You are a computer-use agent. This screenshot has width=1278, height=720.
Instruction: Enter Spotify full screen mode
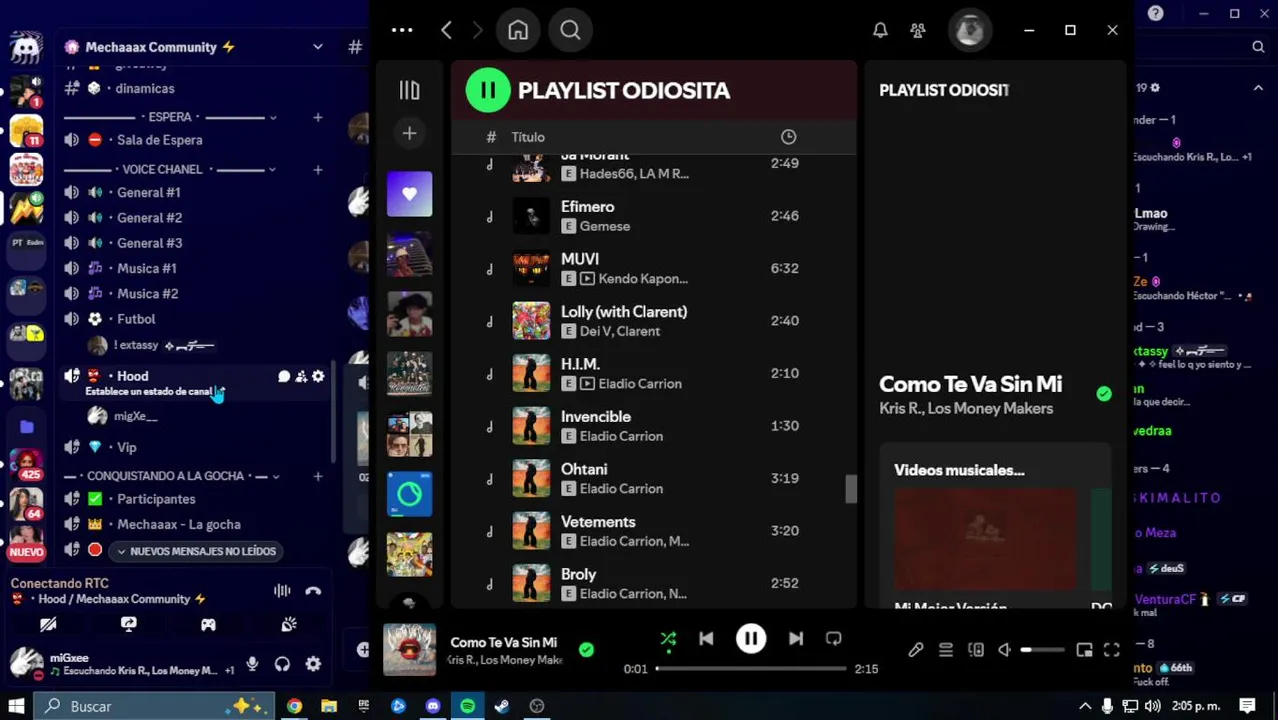pyautogui.click(x=1112, y=650)
